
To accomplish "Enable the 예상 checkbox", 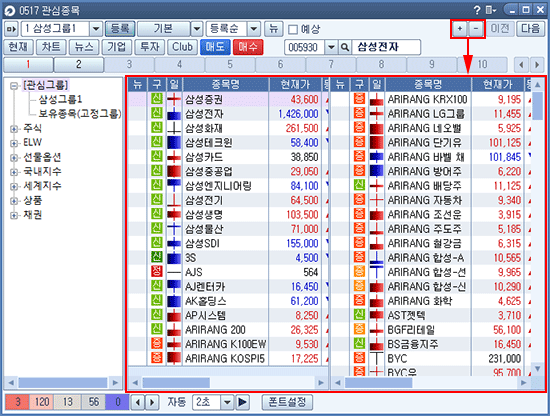I will point(293,30).
